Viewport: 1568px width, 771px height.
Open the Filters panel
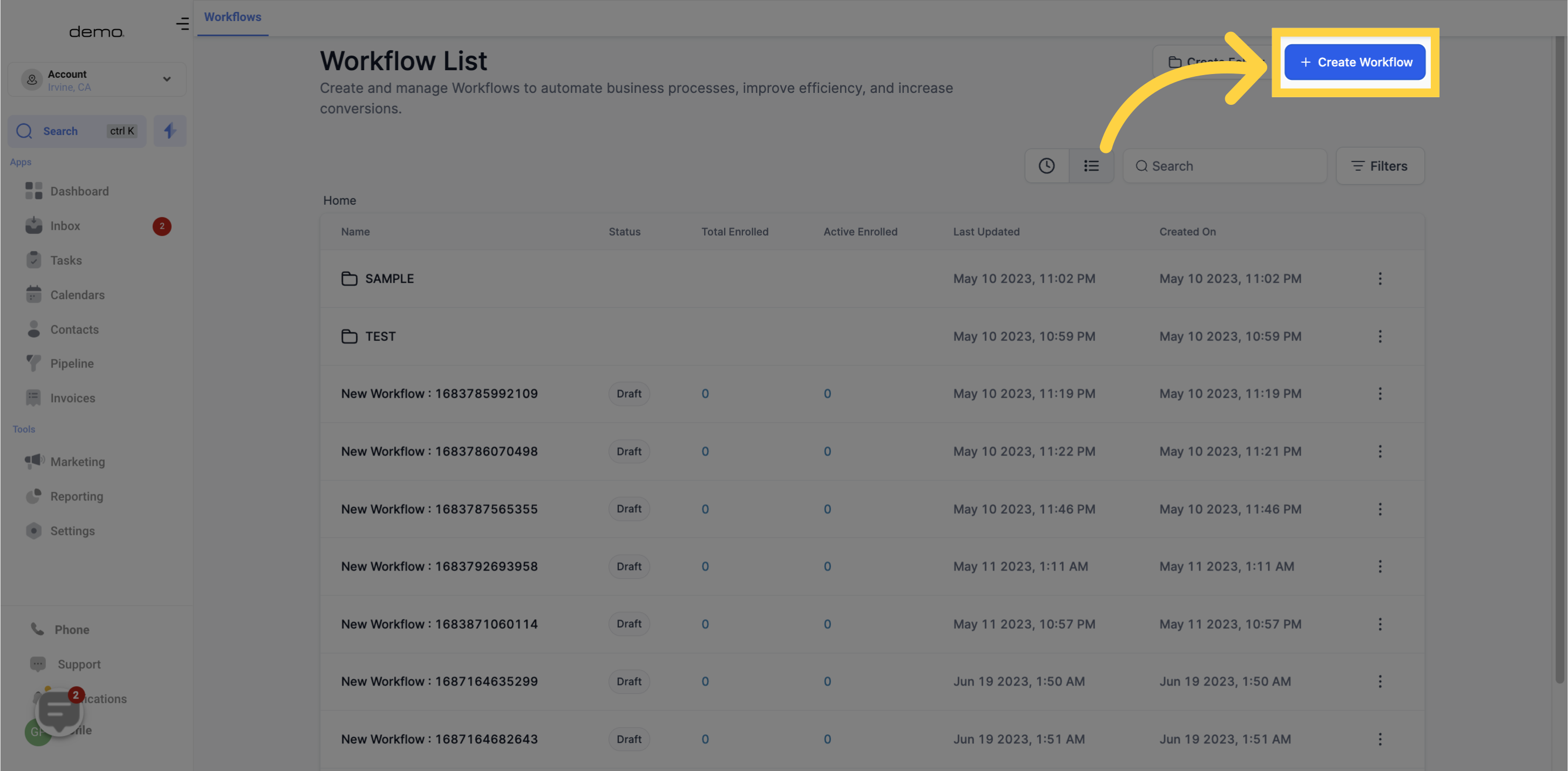(1380, 166)
